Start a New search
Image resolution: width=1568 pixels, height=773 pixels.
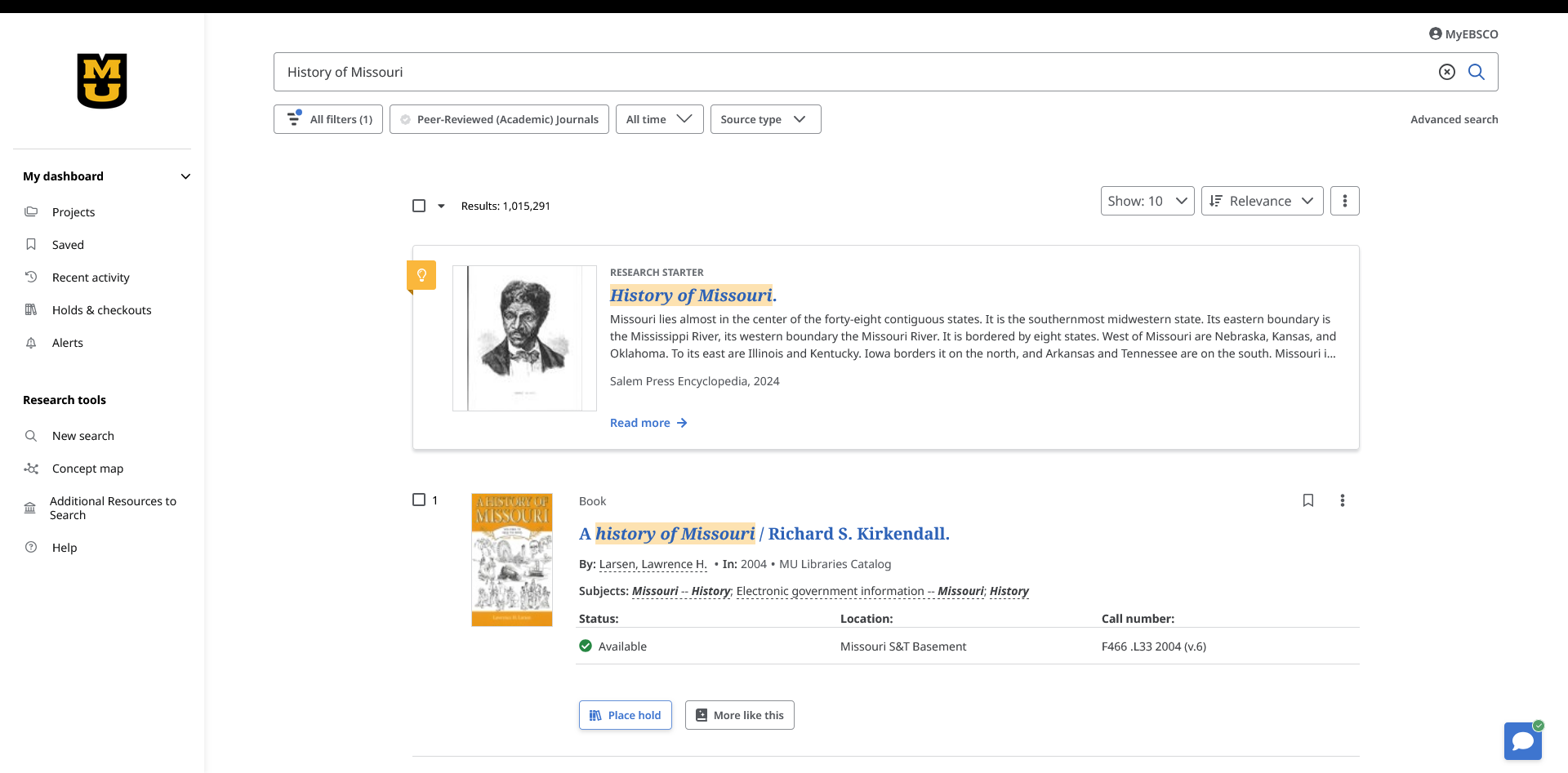coord(83,436)
